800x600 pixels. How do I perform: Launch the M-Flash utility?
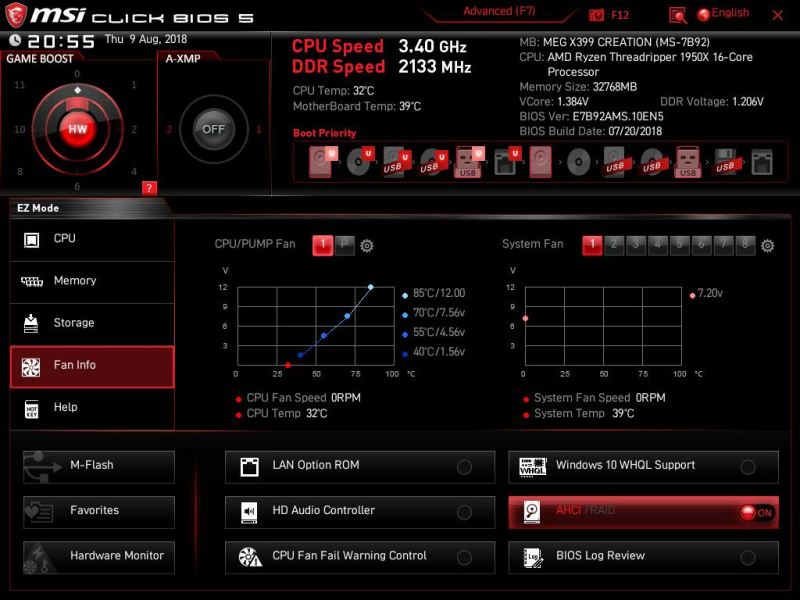pos(98,465)
